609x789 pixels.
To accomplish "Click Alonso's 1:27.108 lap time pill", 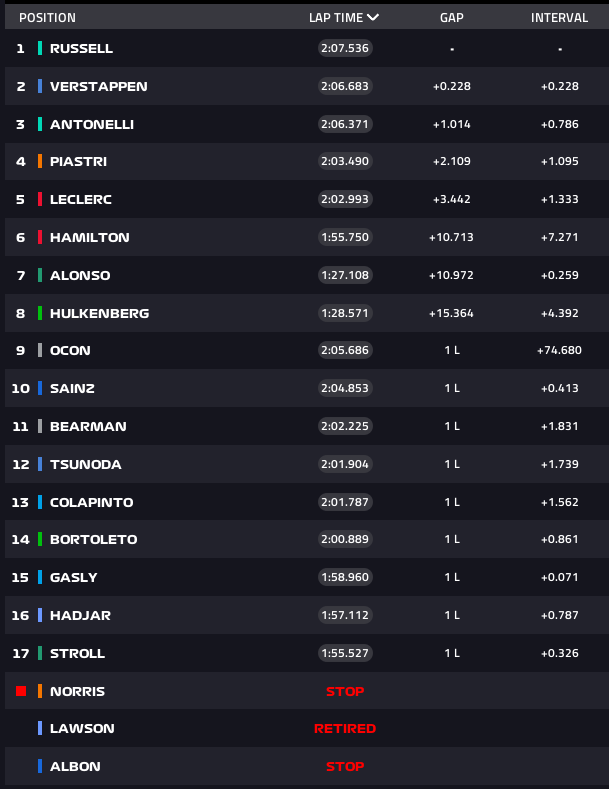I will click(345, 275).
